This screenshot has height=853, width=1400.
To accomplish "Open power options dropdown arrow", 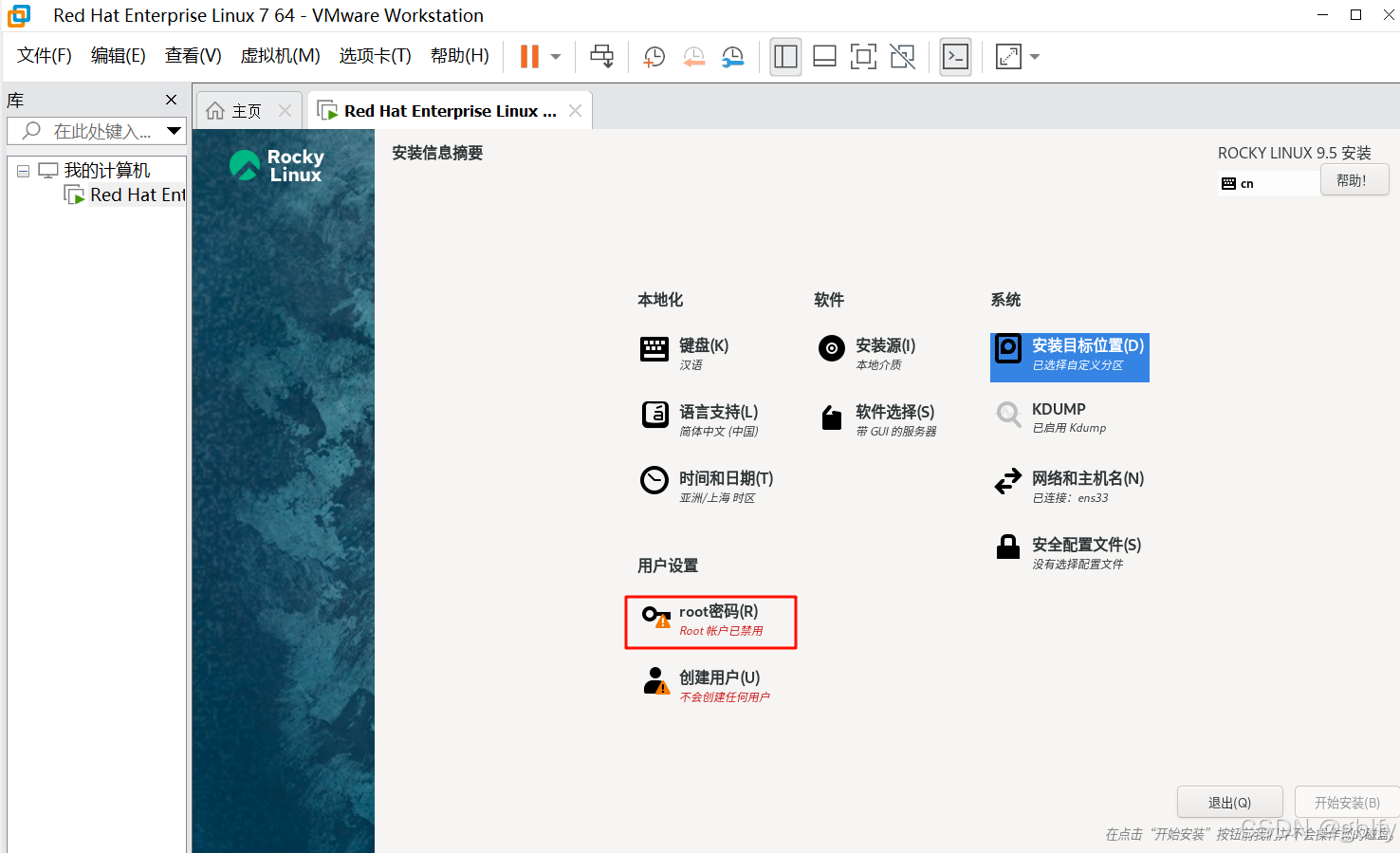I will tap(556, 57).
